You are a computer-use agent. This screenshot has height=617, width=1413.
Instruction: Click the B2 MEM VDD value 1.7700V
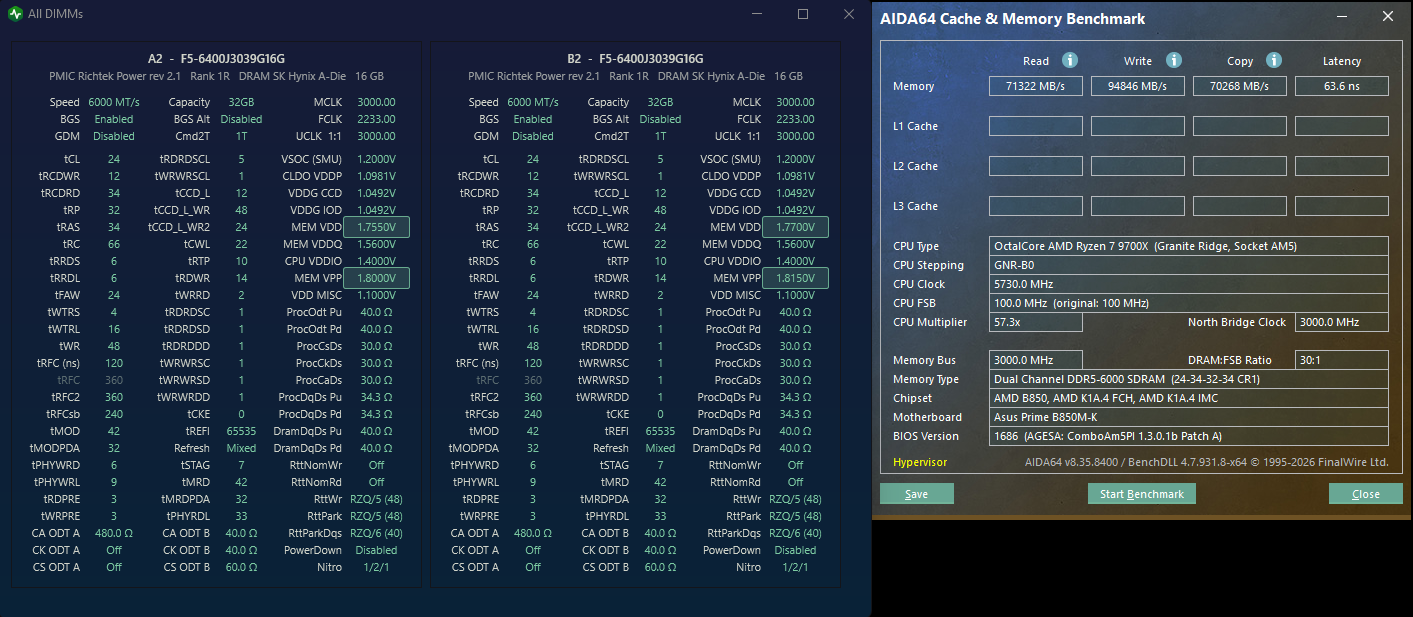point(795,228)
